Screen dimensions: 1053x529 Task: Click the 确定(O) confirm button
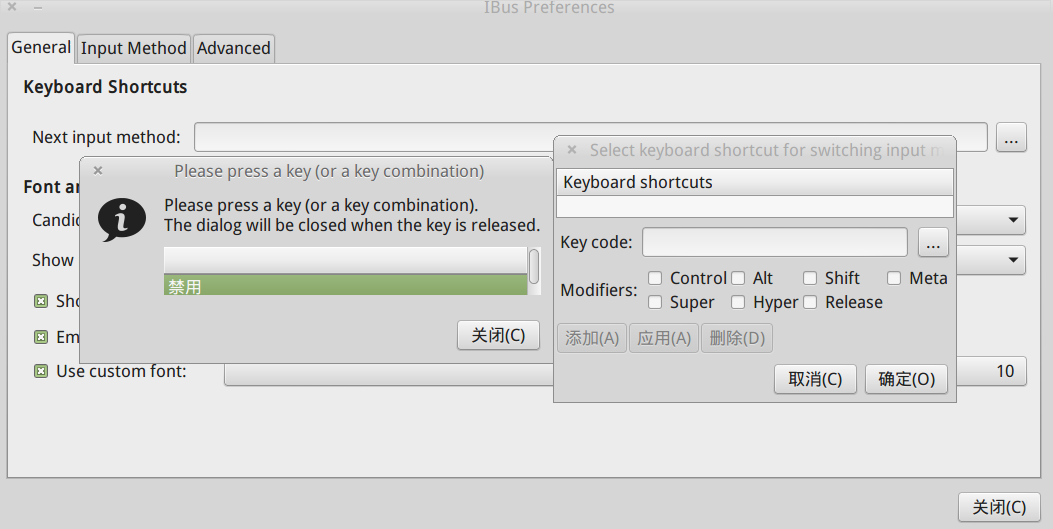(906, 379)
